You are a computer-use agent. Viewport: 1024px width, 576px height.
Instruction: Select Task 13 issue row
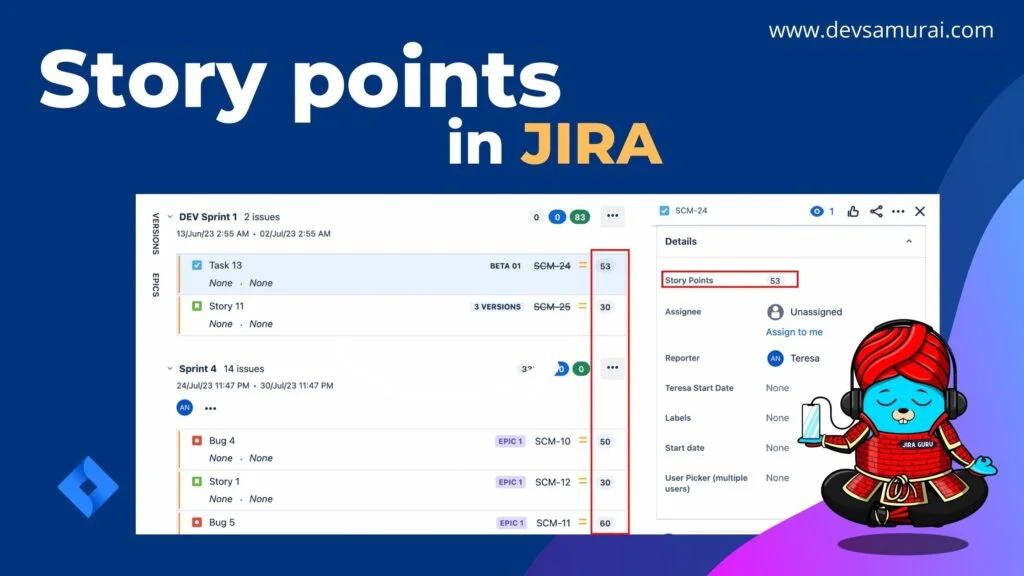402,274
